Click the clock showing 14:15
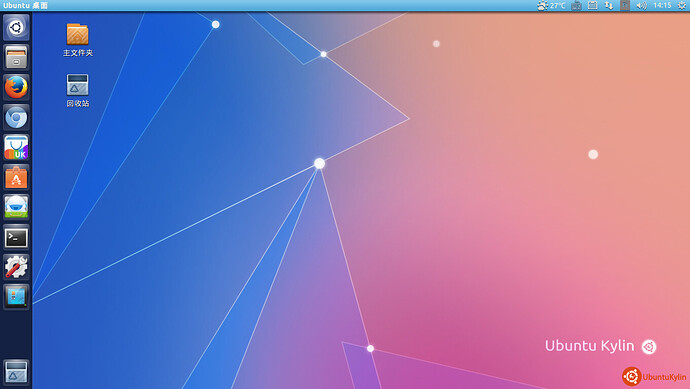The image size is (690, 389). pyautogui.click(x=662, y=5)
